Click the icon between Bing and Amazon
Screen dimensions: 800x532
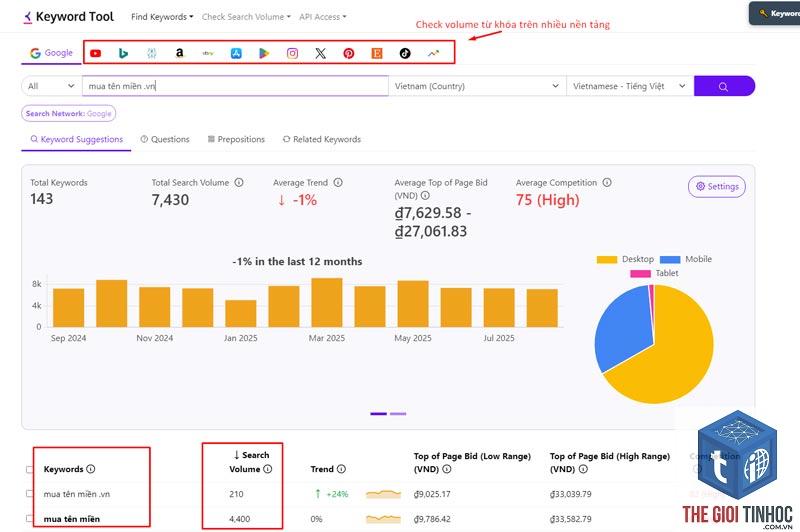pos(152,53)
